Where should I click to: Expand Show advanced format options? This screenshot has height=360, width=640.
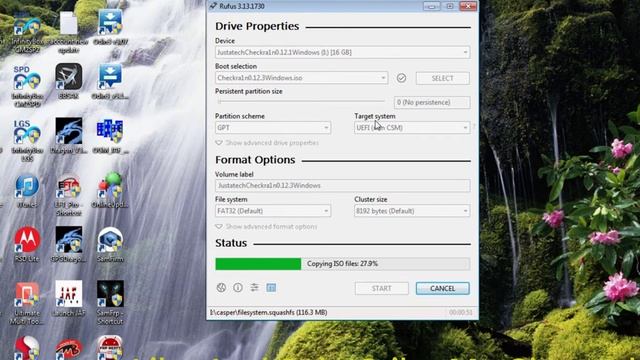[x=266, y=227]
